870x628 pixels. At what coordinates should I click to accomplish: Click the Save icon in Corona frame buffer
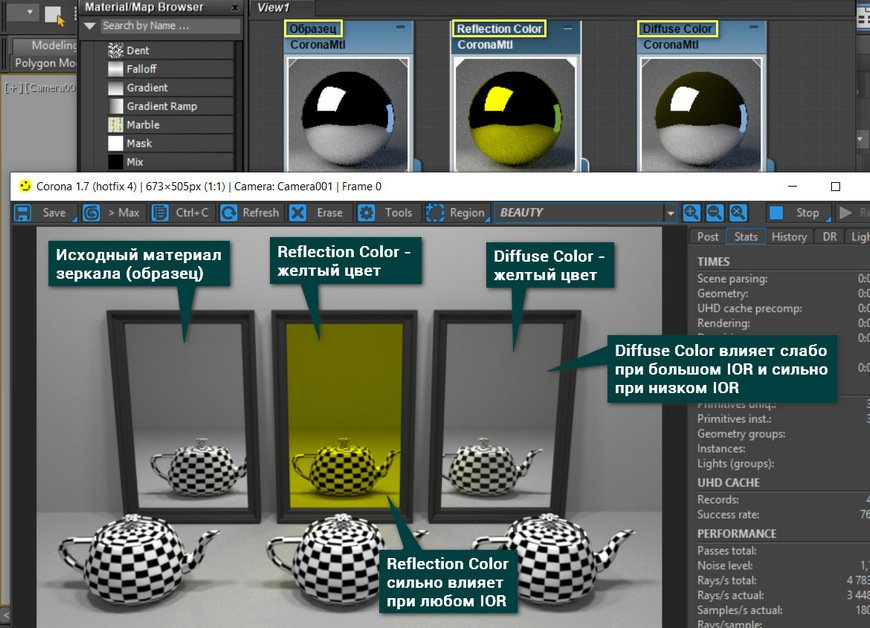[x=24, y=213]
